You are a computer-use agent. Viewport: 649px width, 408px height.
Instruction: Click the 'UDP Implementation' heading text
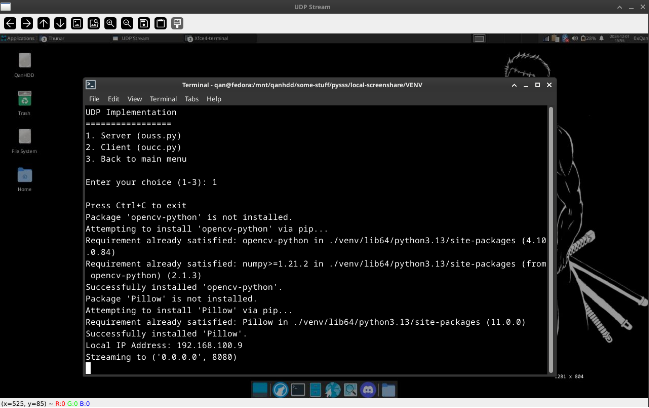pyautogui.click(x=131, y=112)
